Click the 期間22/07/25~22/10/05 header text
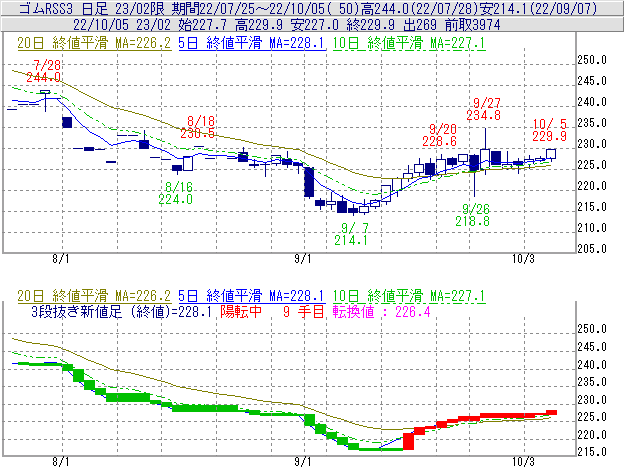 (247, 8)
